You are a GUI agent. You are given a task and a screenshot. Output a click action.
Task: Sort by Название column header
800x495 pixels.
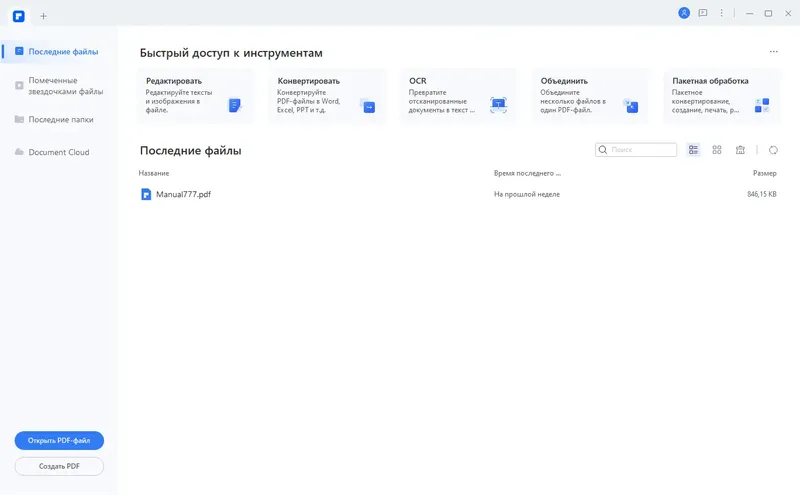click(154, 173)
